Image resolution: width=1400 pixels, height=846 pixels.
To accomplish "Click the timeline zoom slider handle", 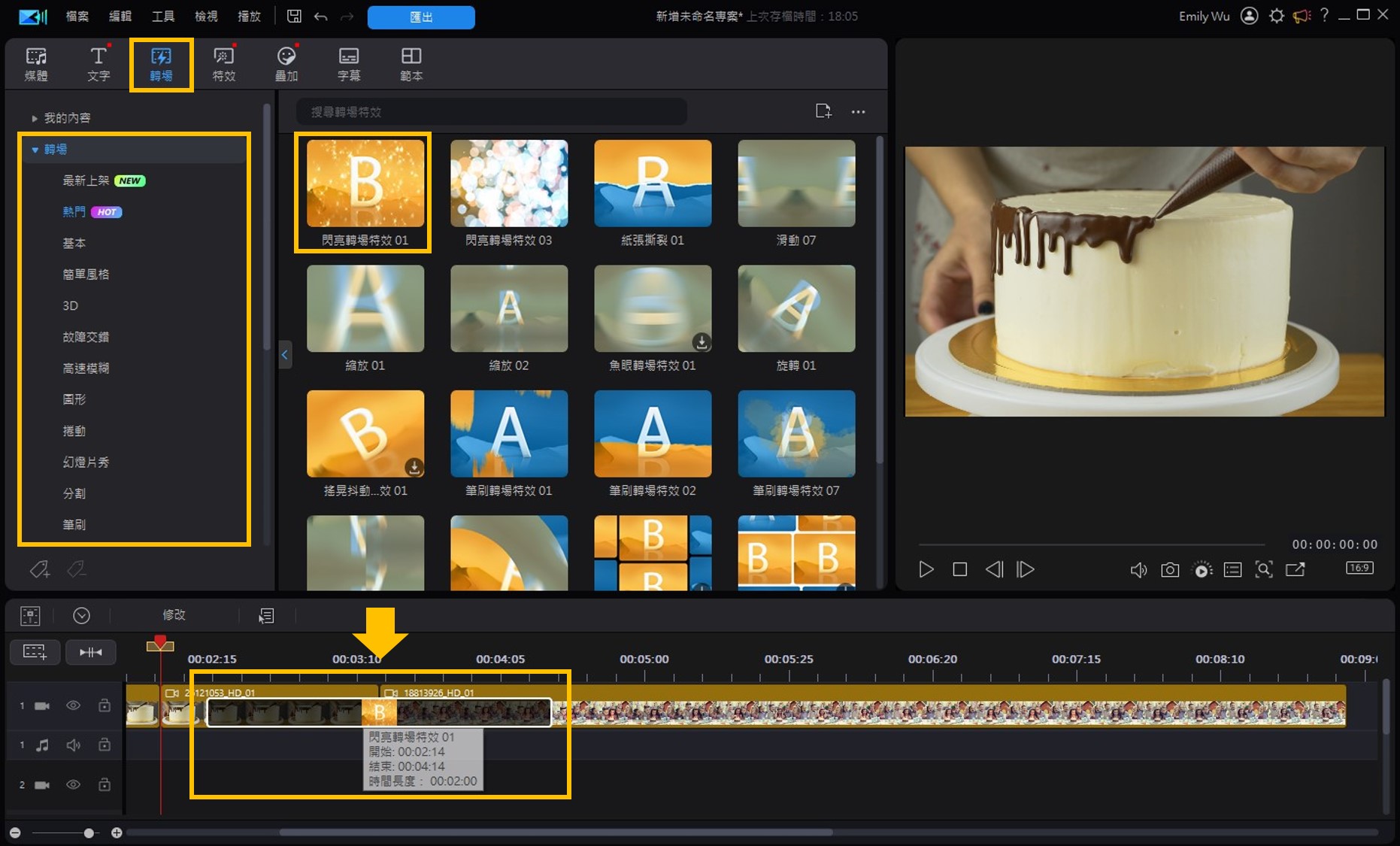I will click(x=89, y=832).
